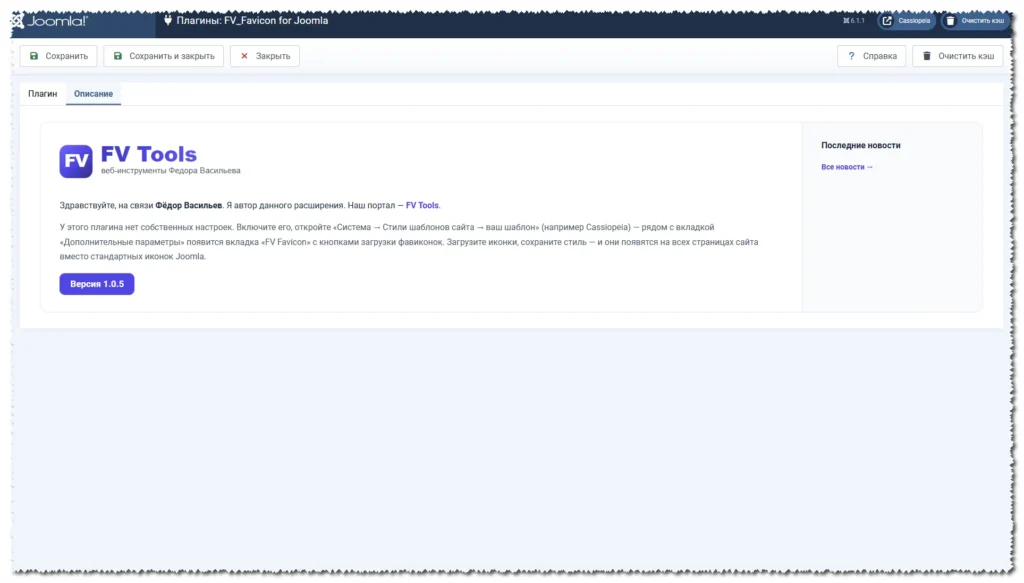Click the Последние новости heading
The image size is (1024, 583).
point(861,146)
